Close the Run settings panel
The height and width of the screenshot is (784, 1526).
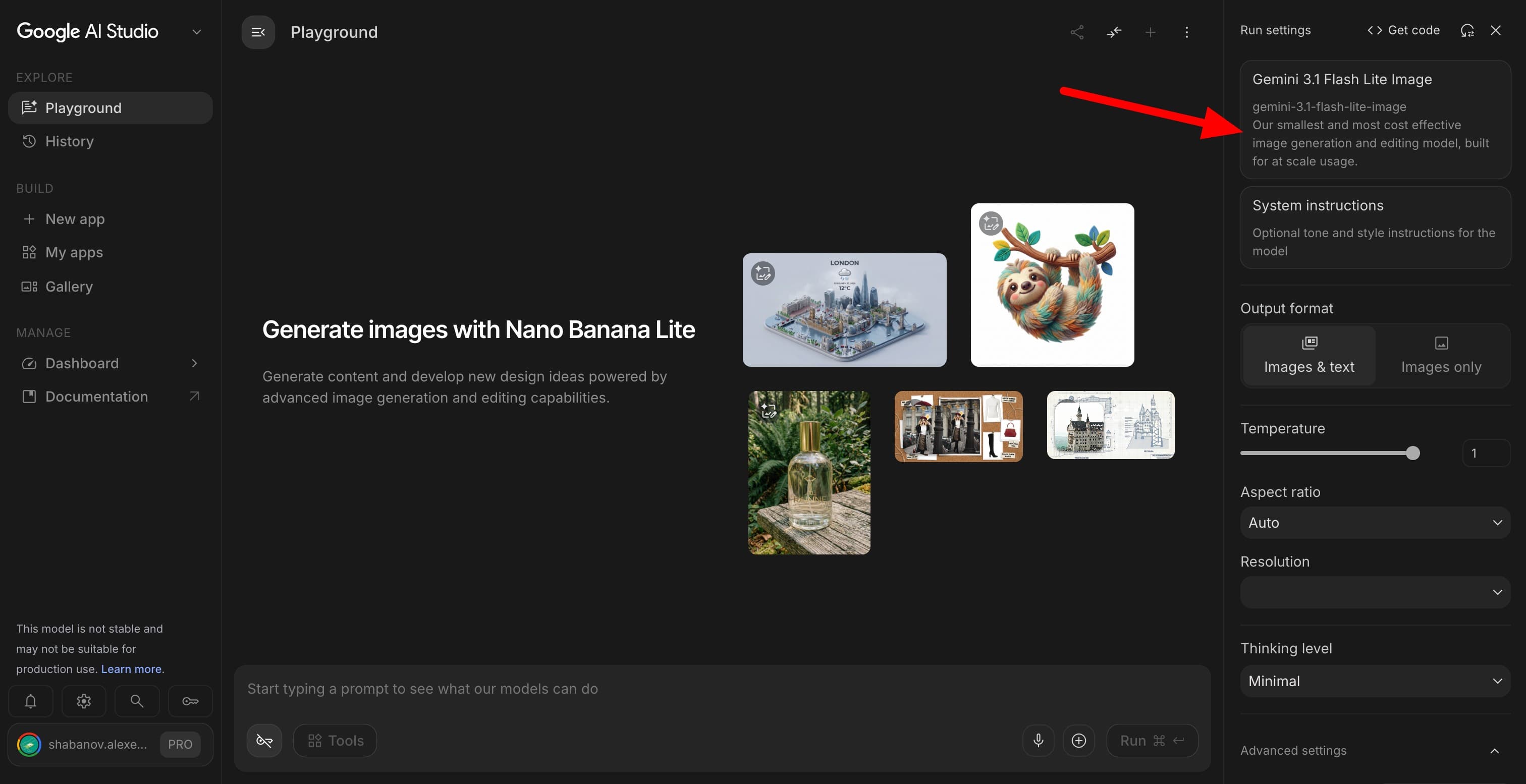point(1495,30)
